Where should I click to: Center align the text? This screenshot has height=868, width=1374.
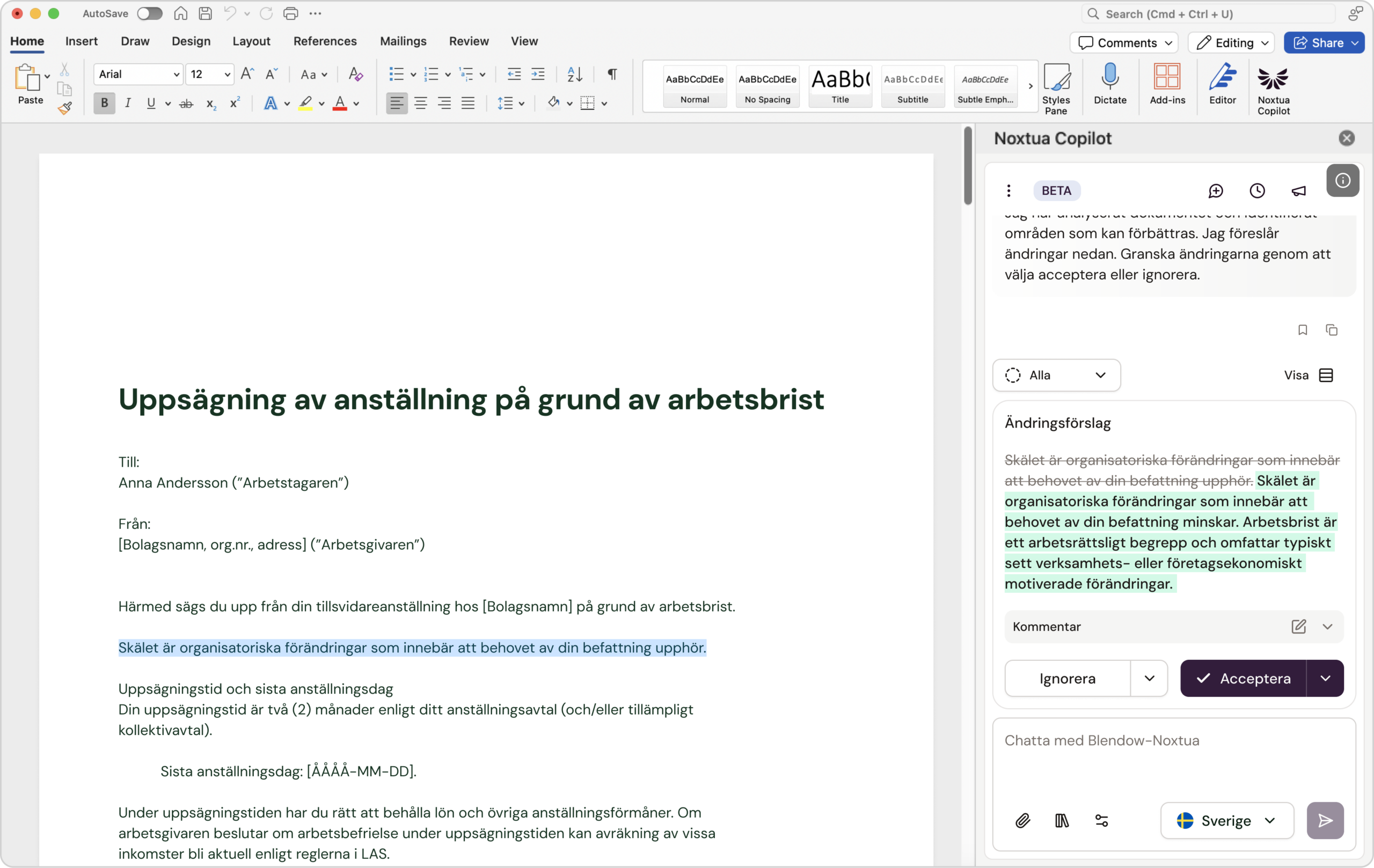pos(421,103)
